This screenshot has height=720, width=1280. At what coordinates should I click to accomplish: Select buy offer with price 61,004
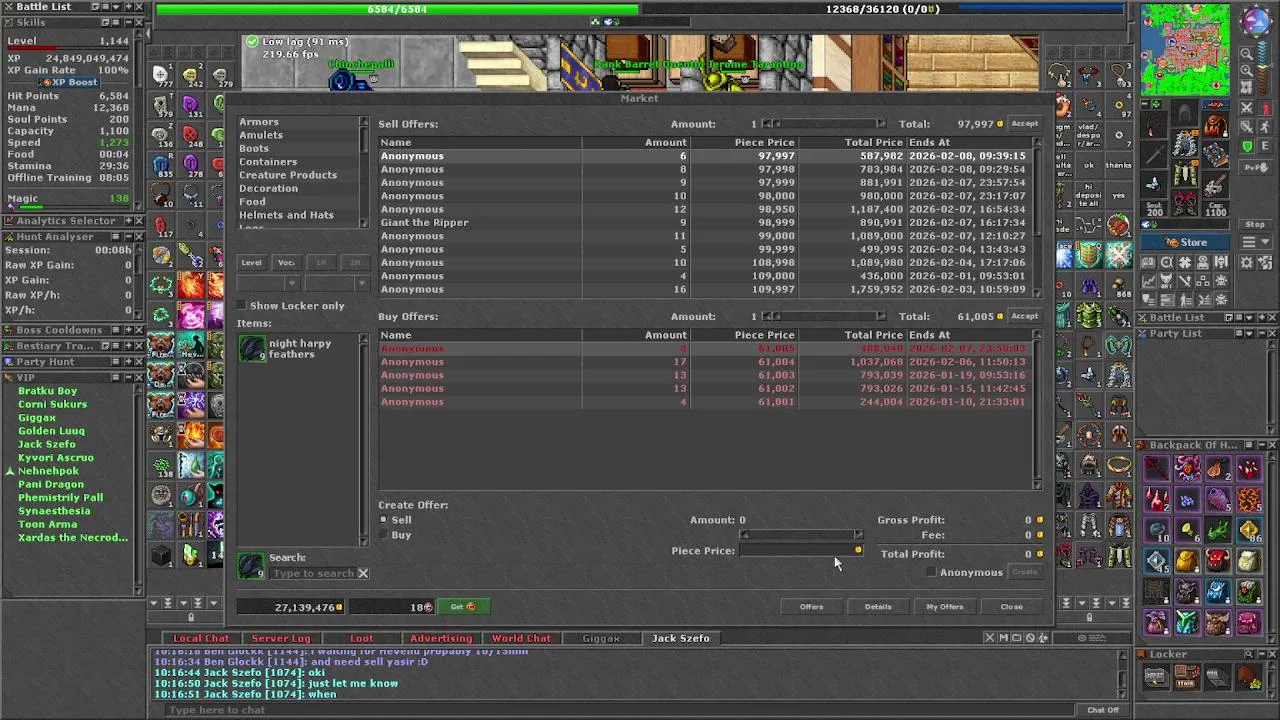click(x=707, y=362)
